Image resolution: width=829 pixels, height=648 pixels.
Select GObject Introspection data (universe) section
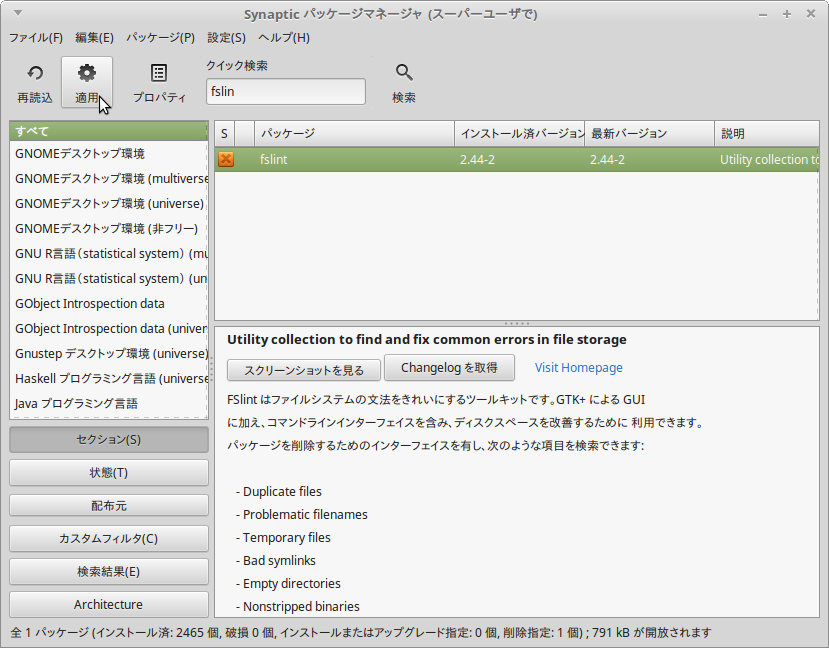point(108,328)
